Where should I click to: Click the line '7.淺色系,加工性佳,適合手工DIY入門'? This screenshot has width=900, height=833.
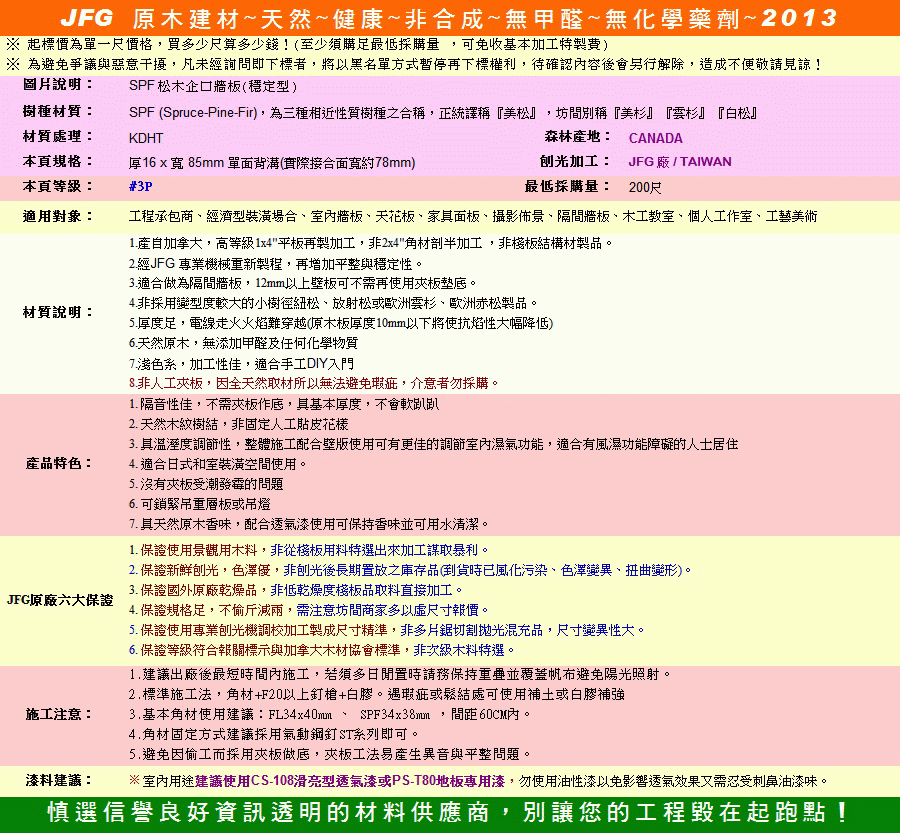tap(241, 364)
